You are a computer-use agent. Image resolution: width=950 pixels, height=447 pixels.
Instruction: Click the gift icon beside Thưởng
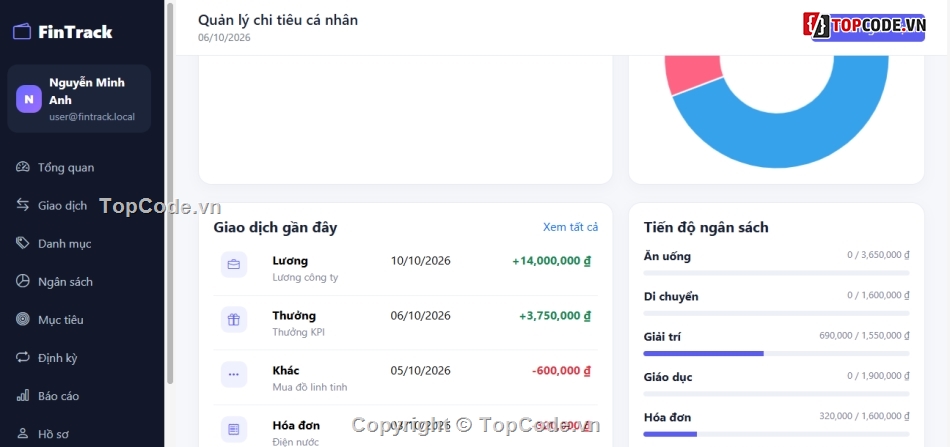tap(234, 320)
